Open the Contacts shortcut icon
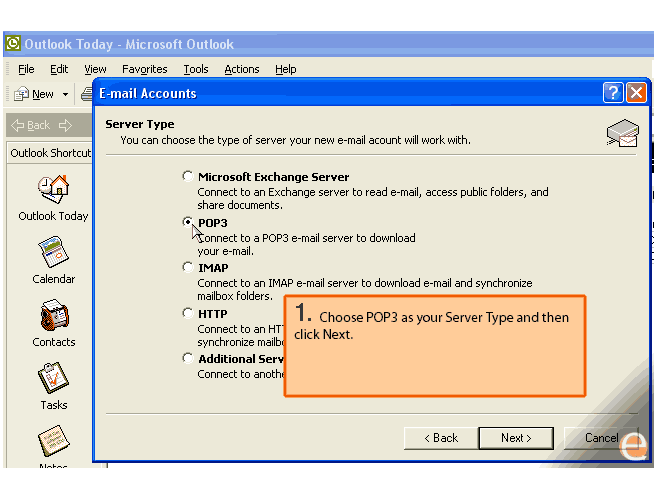 point(54,315)
